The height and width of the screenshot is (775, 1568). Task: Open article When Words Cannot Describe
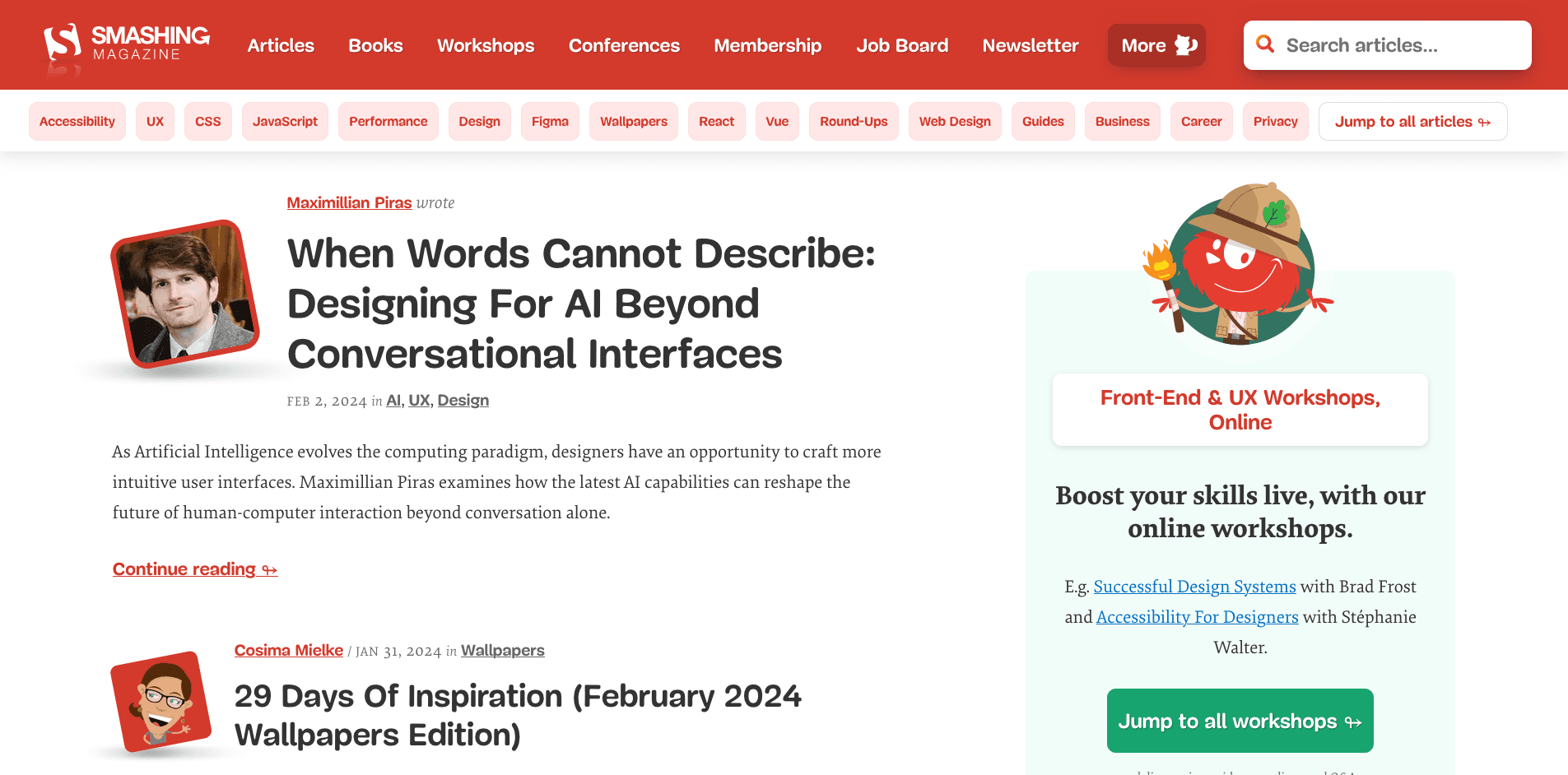coord(581,304)
